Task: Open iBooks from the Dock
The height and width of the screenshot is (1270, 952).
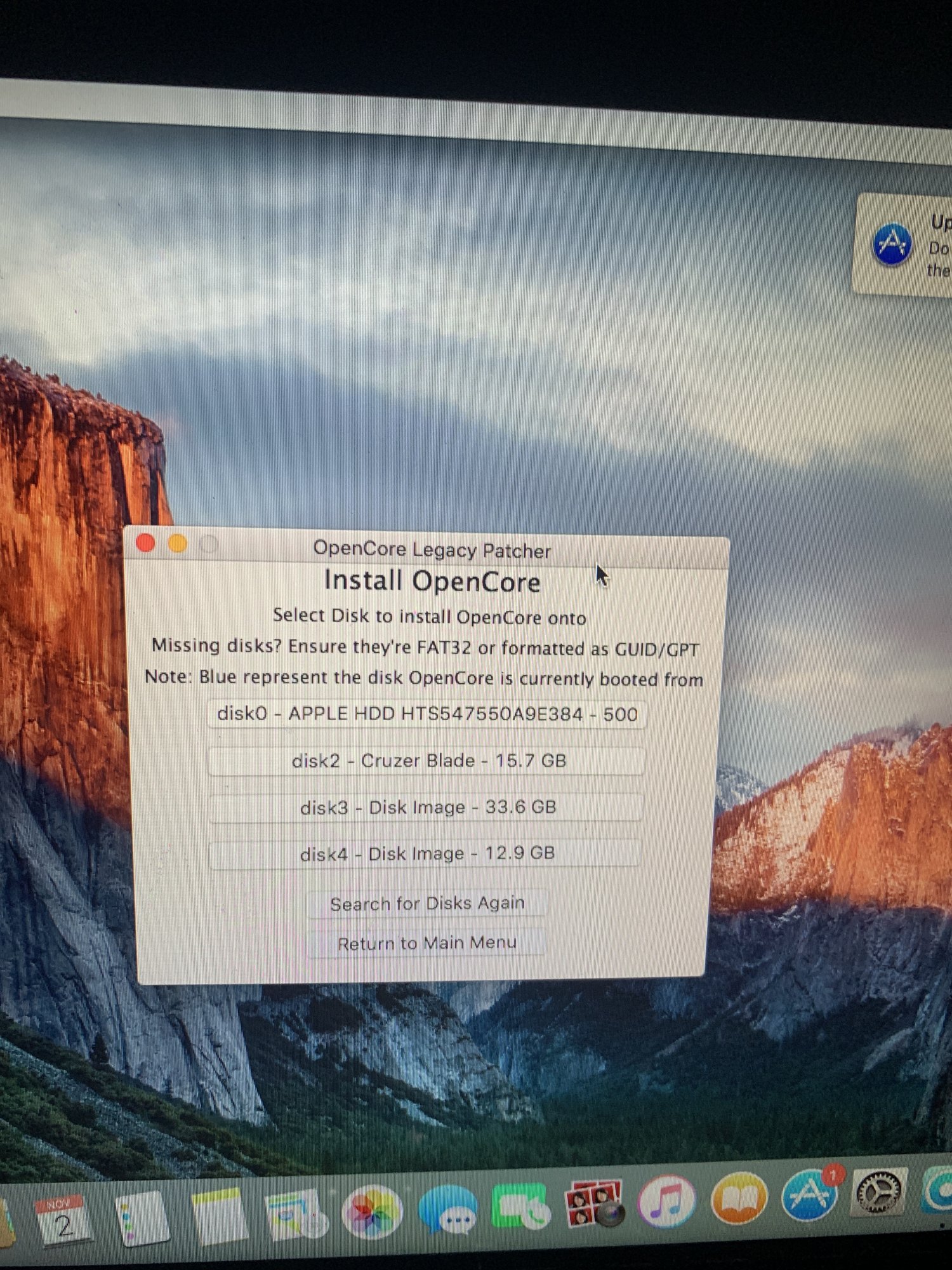Action: click(739, 1198)
